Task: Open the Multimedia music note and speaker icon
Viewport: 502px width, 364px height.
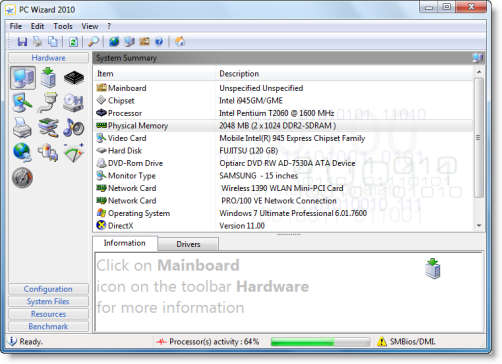Action: click(x=73, y=128)
